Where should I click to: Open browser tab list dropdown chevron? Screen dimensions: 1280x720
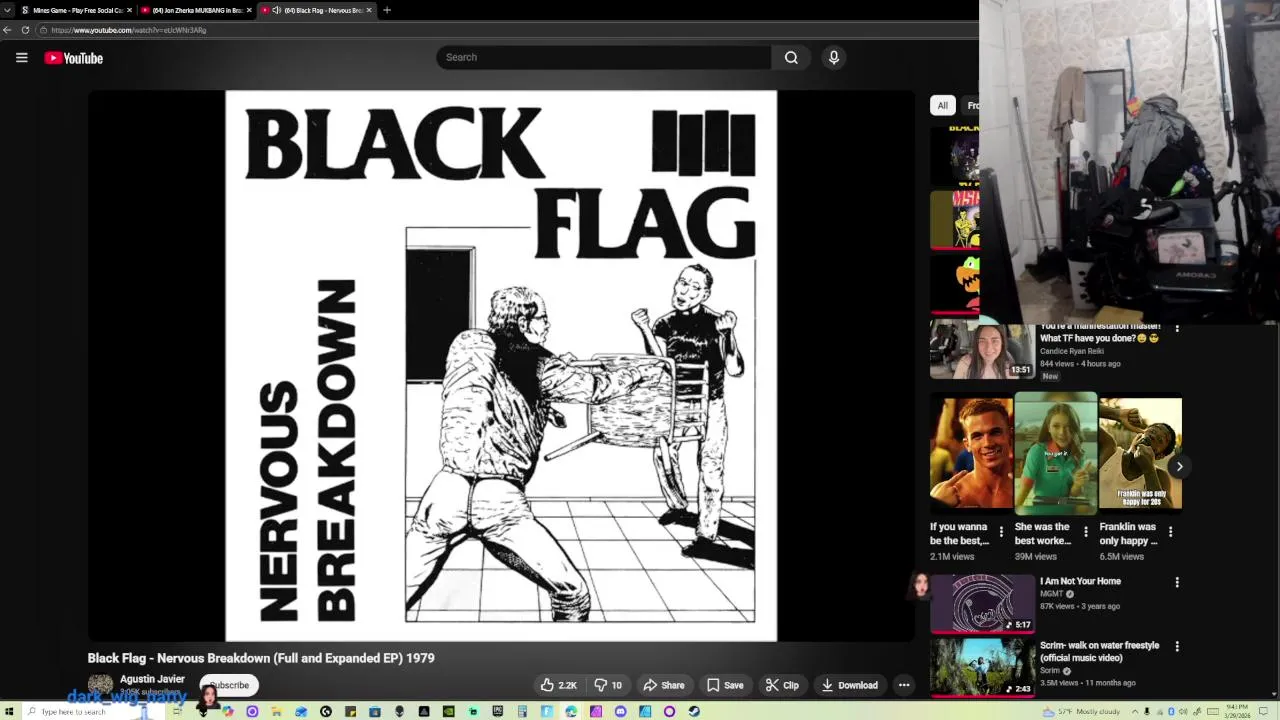tap(7, 10)
